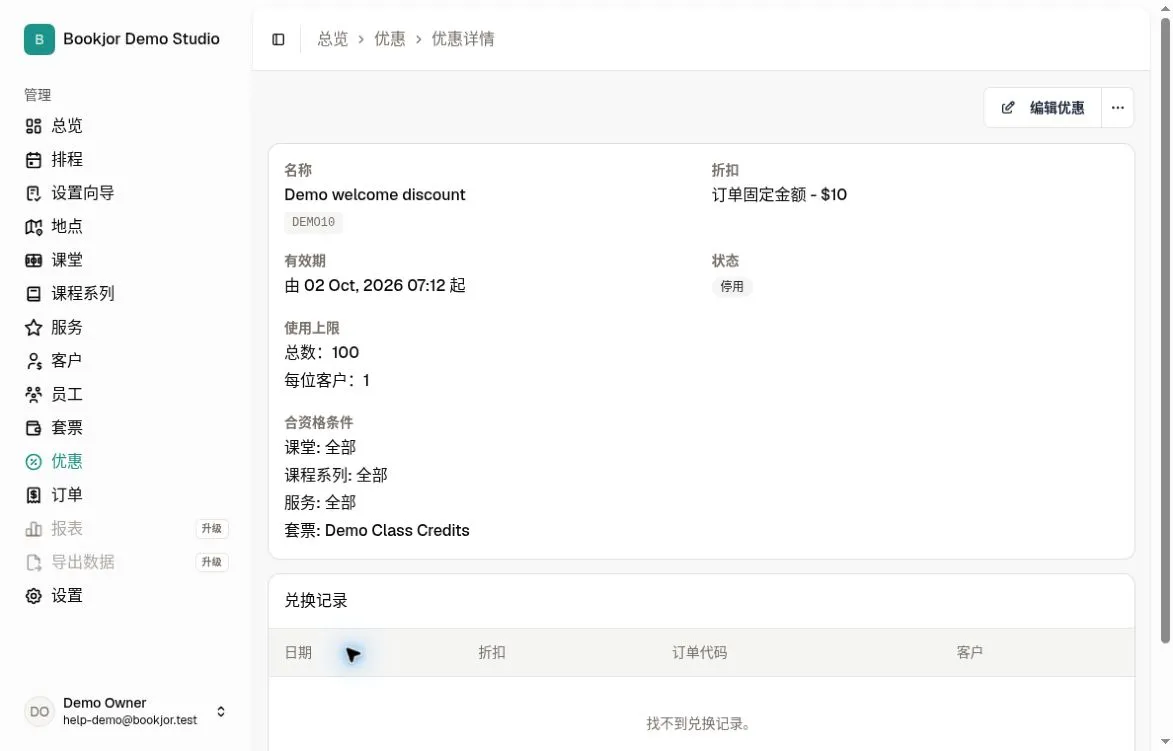Screen dimensions: 1173x751
Task: Click the 客户 person icon
Action: 34,361
